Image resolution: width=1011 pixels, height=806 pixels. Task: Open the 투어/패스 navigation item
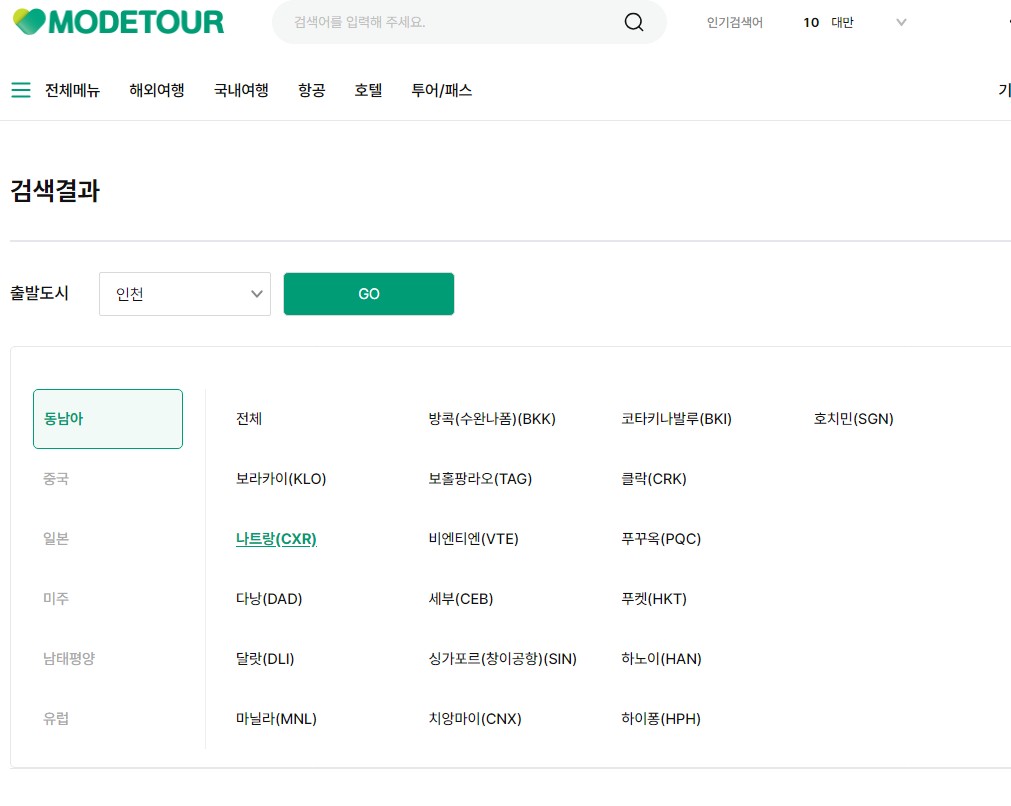(441, 89)
